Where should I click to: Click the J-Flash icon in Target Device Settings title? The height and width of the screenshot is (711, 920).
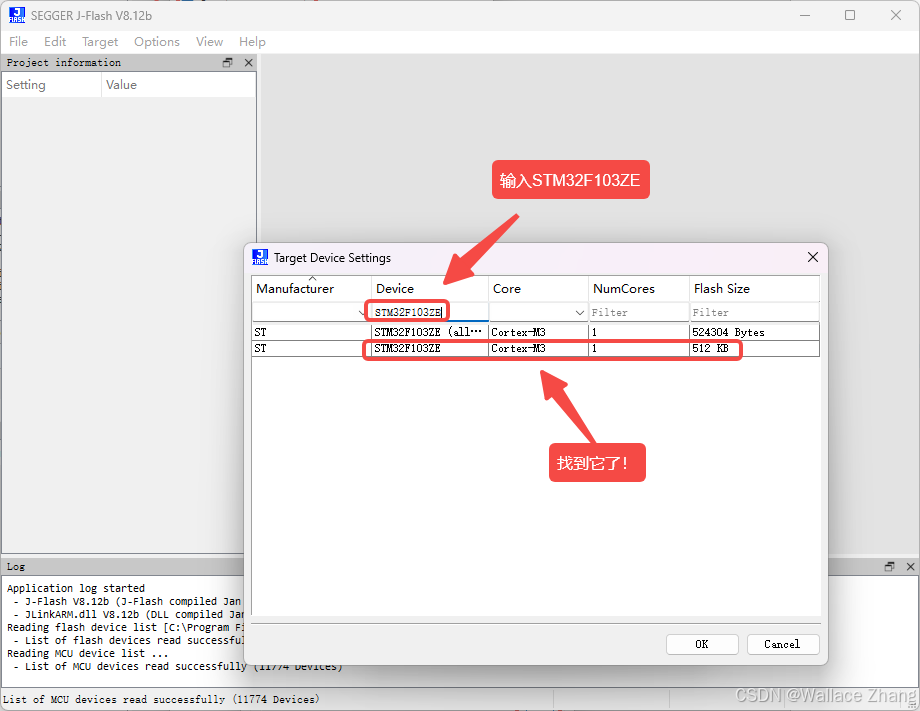click(260, 257)
